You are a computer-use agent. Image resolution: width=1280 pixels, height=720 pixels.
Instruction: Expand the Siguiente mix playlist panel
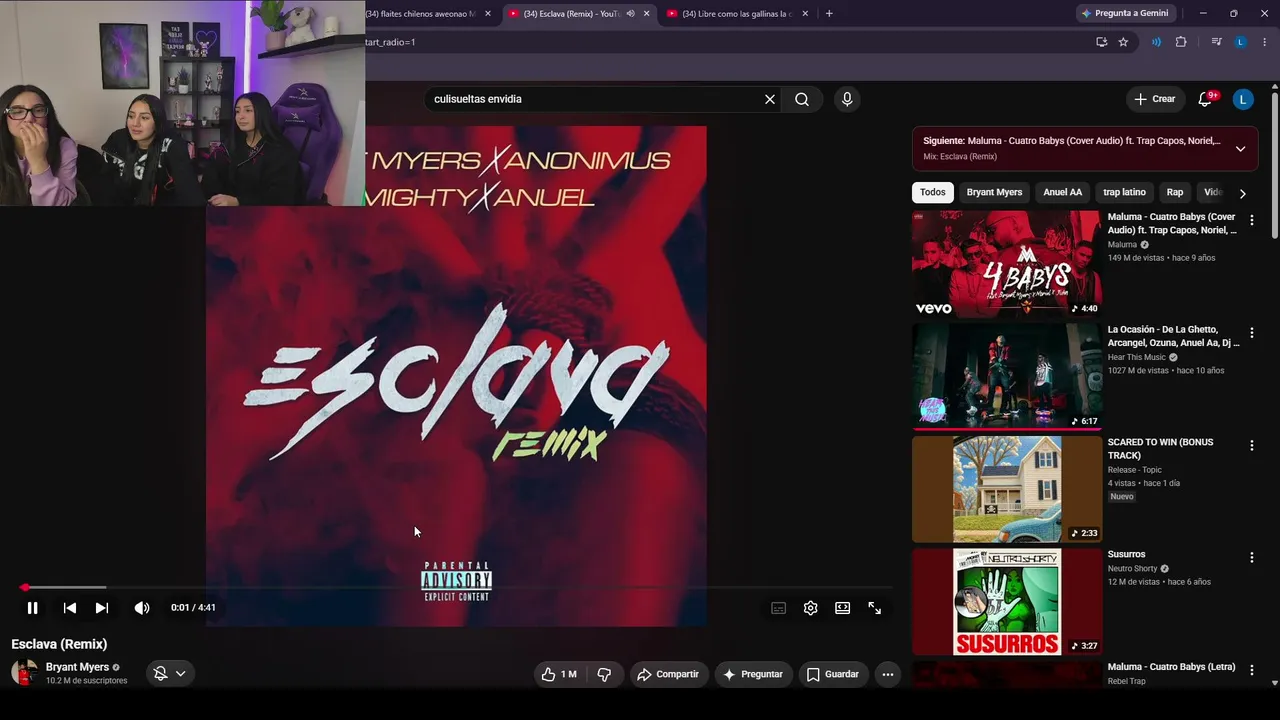[1240, 149]
